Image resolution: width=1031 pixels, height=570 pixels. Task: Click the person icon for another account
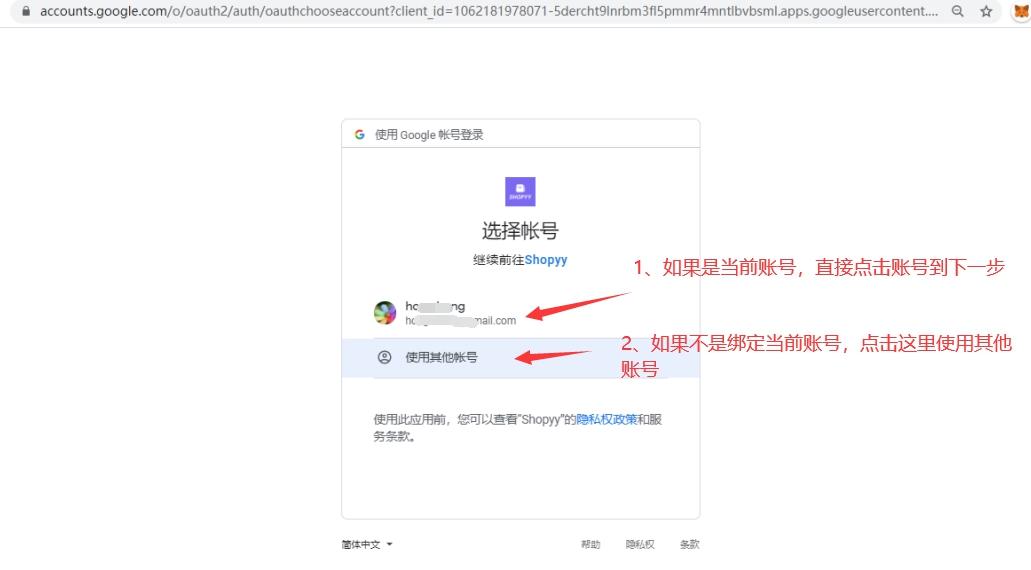tap(385, 357)
